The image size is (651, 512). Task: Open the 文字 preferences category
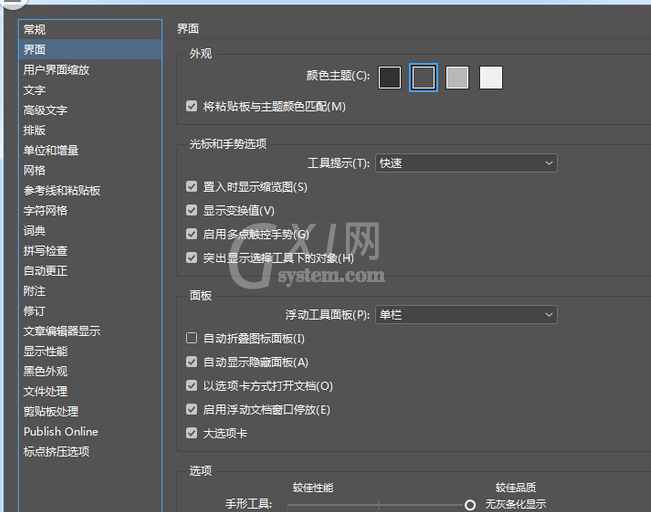[90, 90]
